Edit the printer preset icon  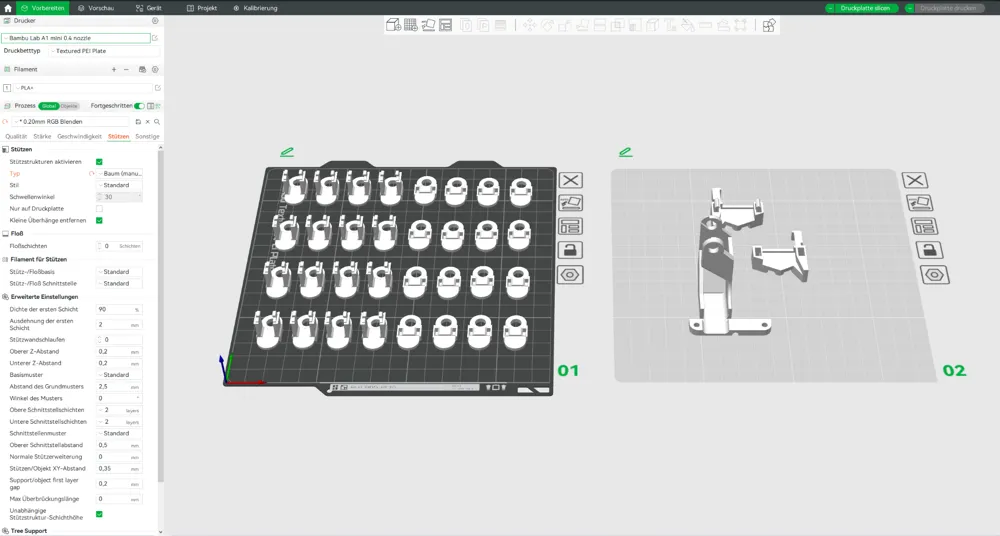point(155,38)
